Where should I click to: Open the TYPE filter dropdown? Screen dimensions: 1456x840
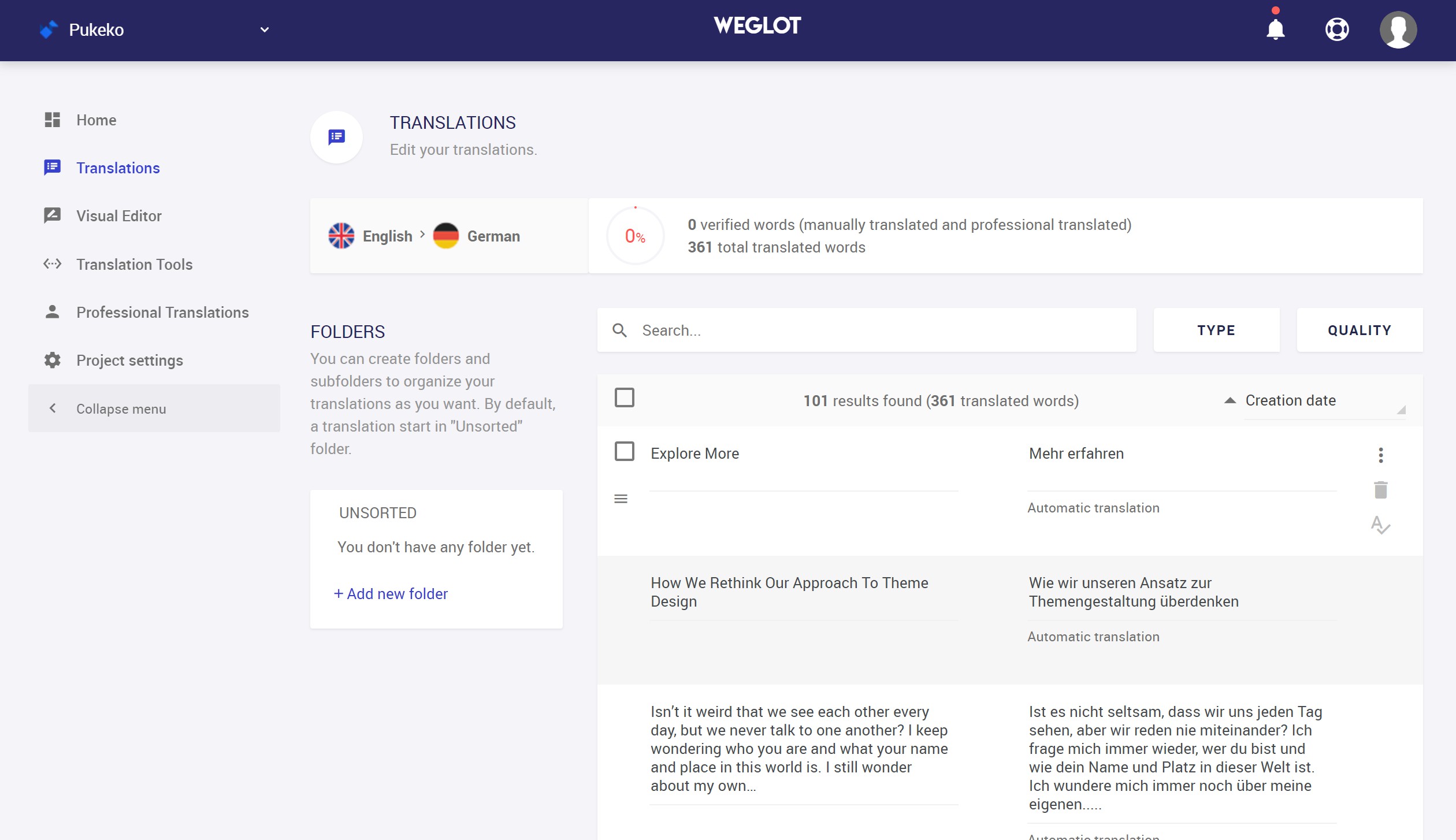(1216, 330)
